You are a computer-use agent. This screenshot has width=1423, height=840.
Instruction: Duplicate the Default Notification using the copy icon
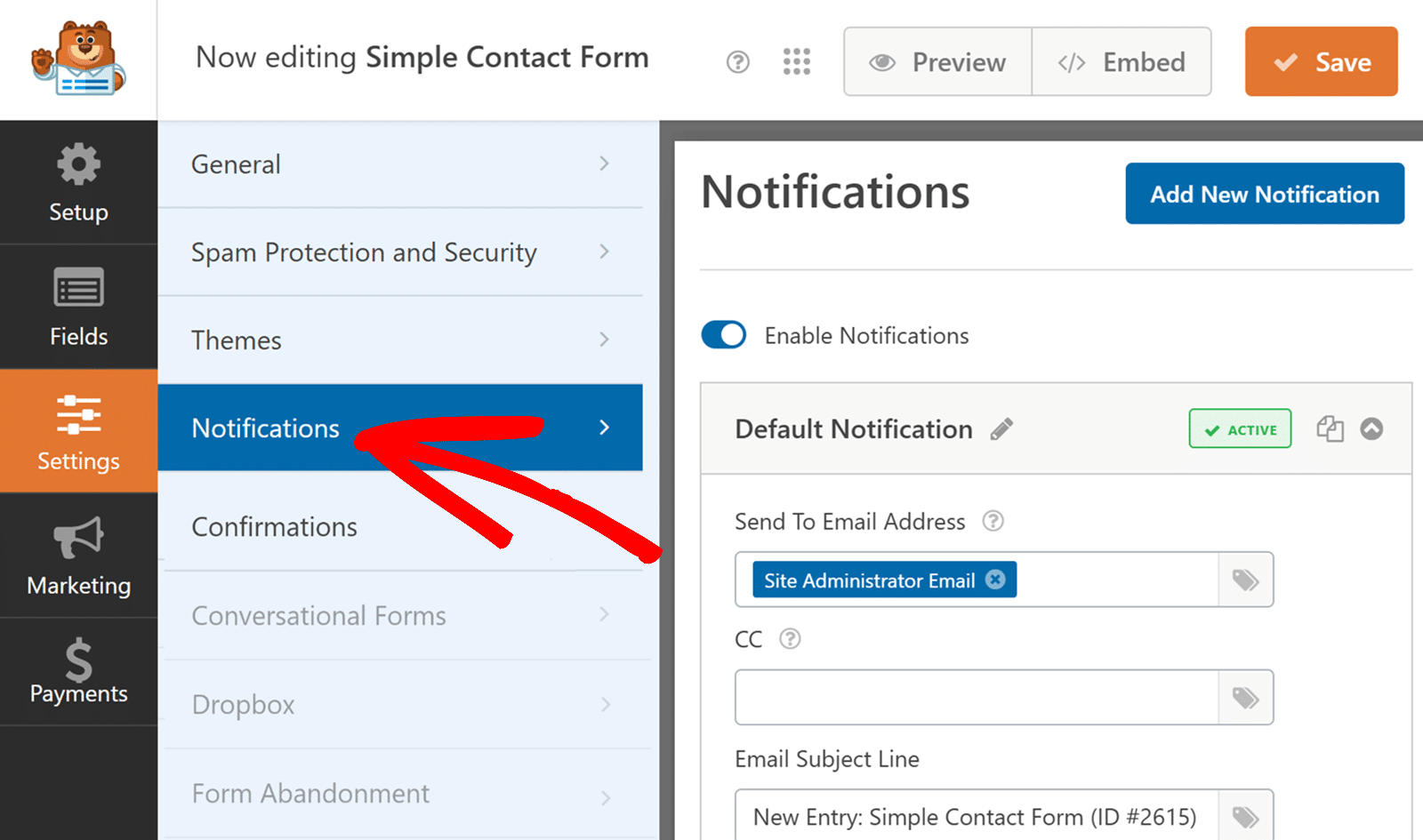1331,428
